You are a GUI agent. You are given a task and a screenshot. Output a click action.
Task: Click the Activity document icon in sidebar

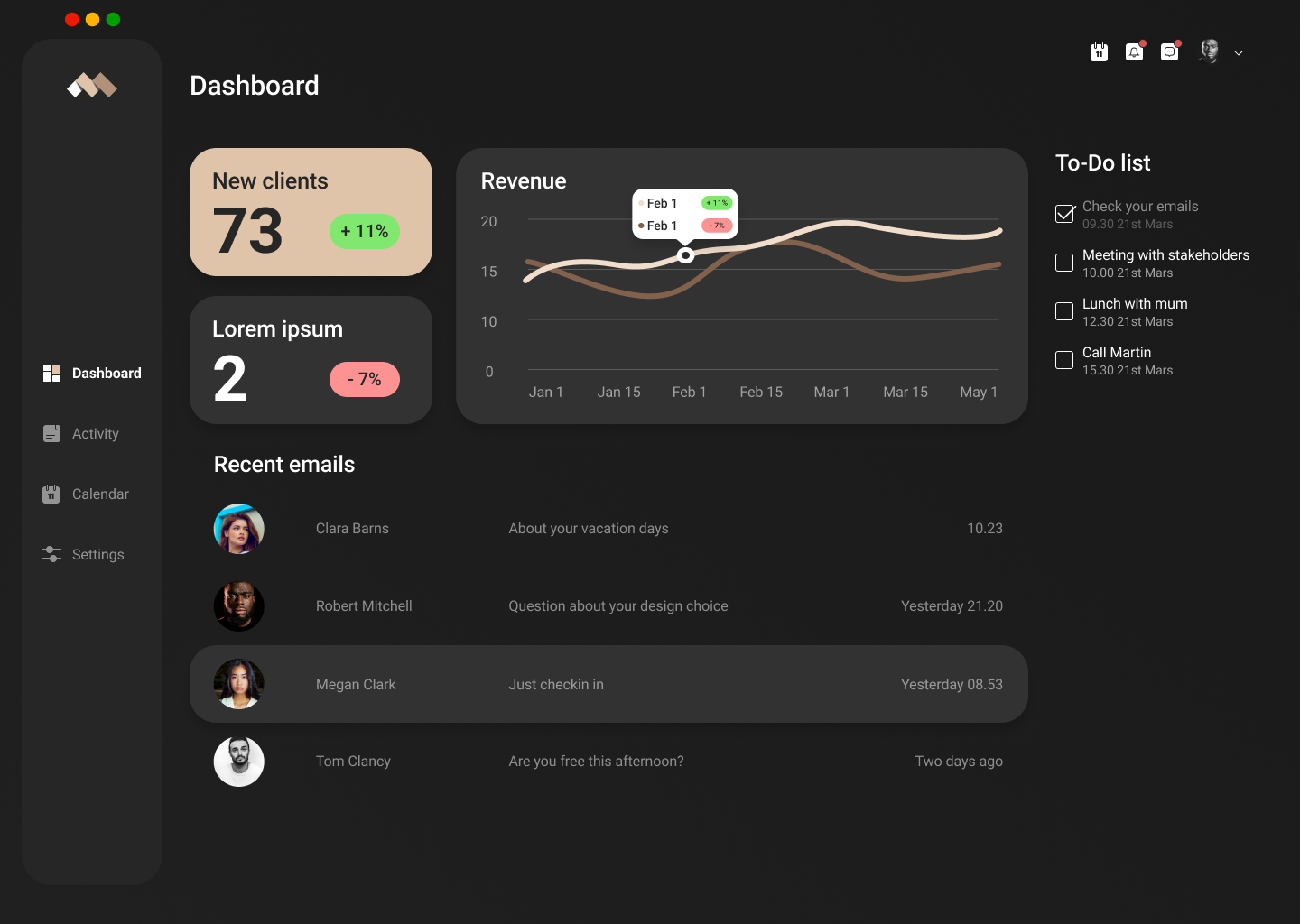click(x=51, y=434)
